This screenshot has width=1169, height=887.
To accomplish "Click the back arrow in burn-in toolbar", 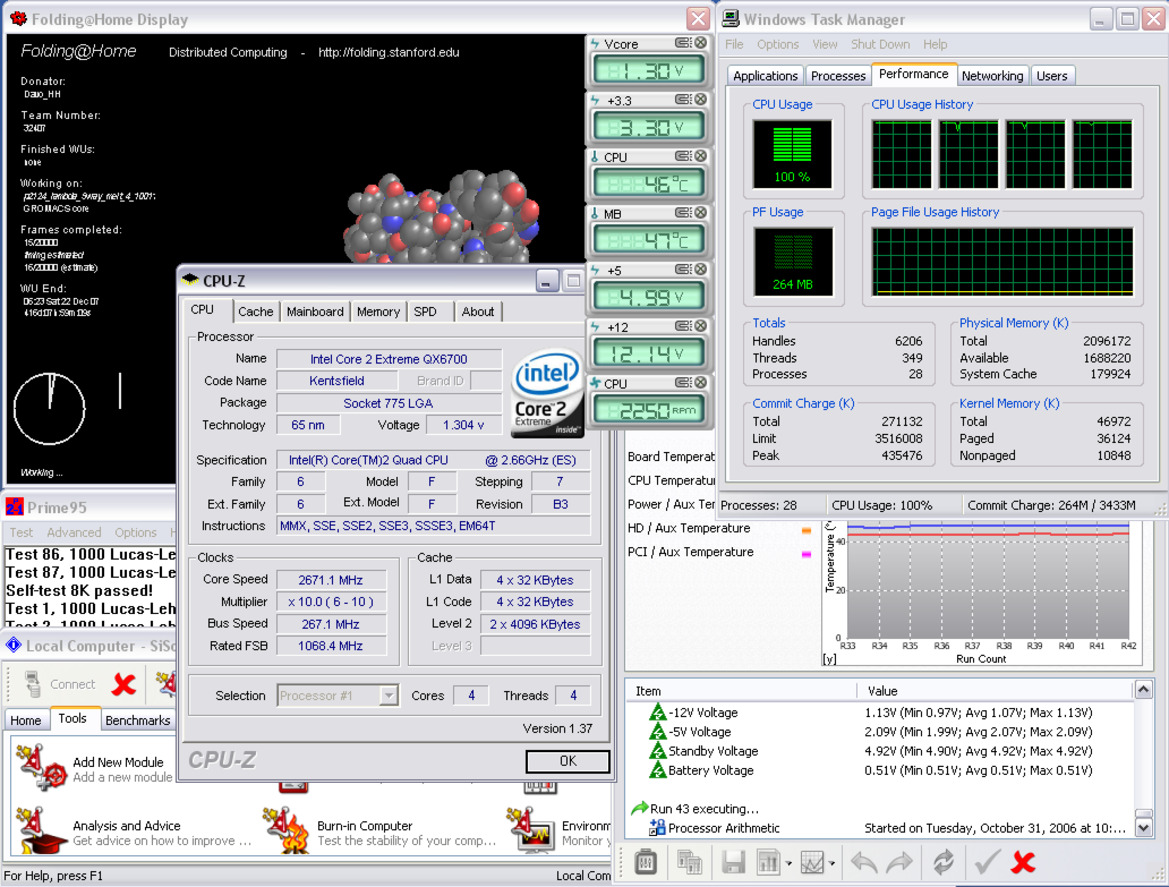I will point(864,862).
